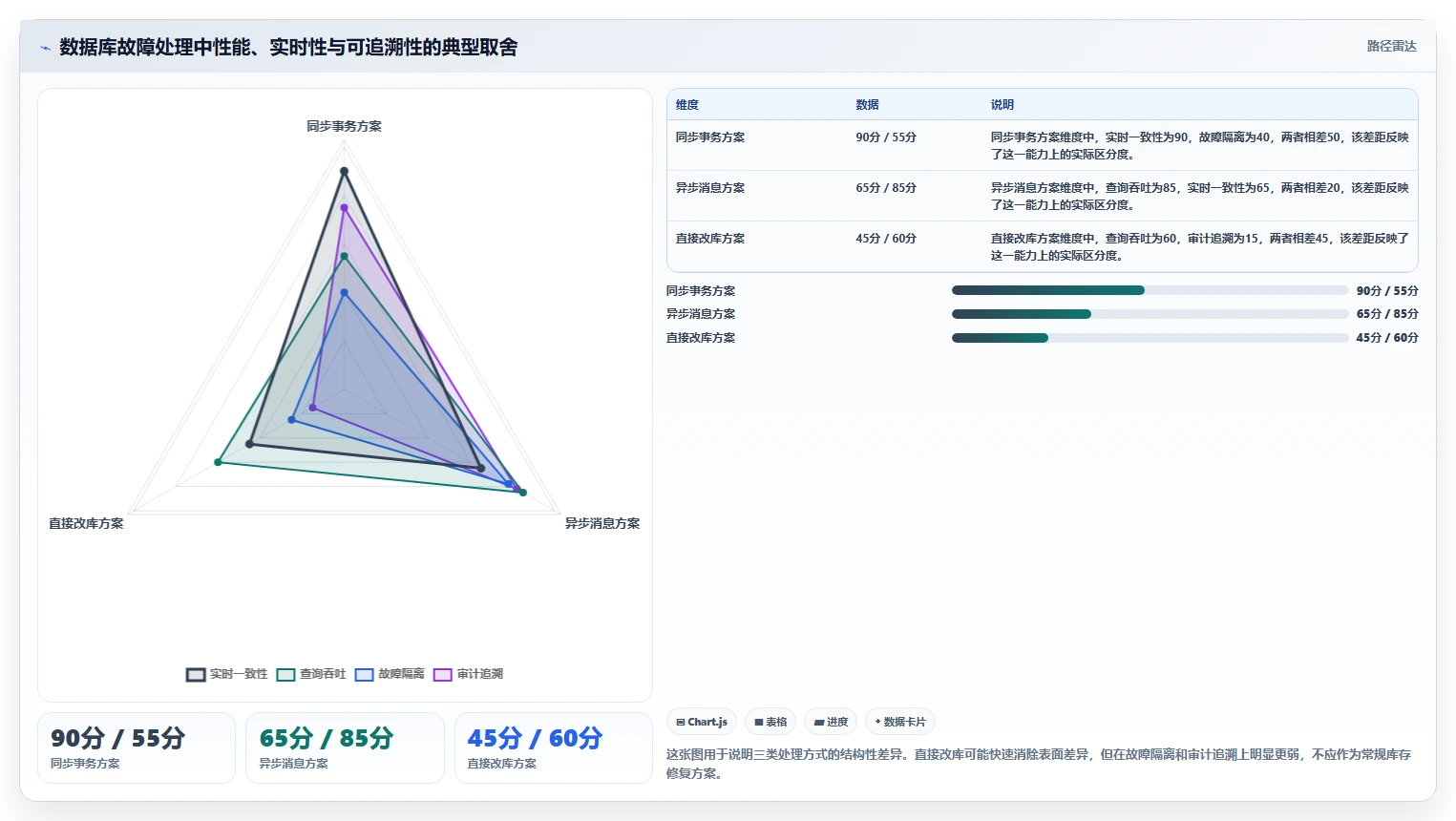
Task: Click the description mentioning 故障隔离为40
Action: coord(1199,146)
